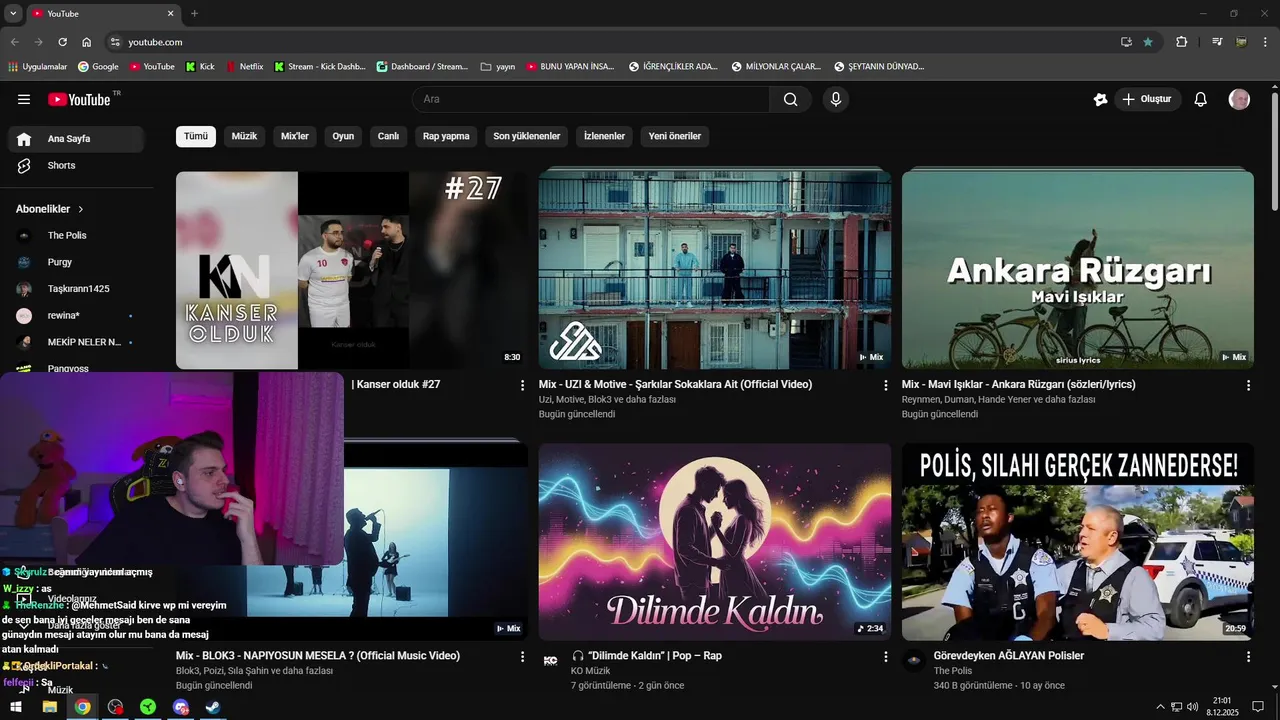The width and height of the screenshot is (1280, 720).
Task: Click the browser home button
Action: pos(87,42)
